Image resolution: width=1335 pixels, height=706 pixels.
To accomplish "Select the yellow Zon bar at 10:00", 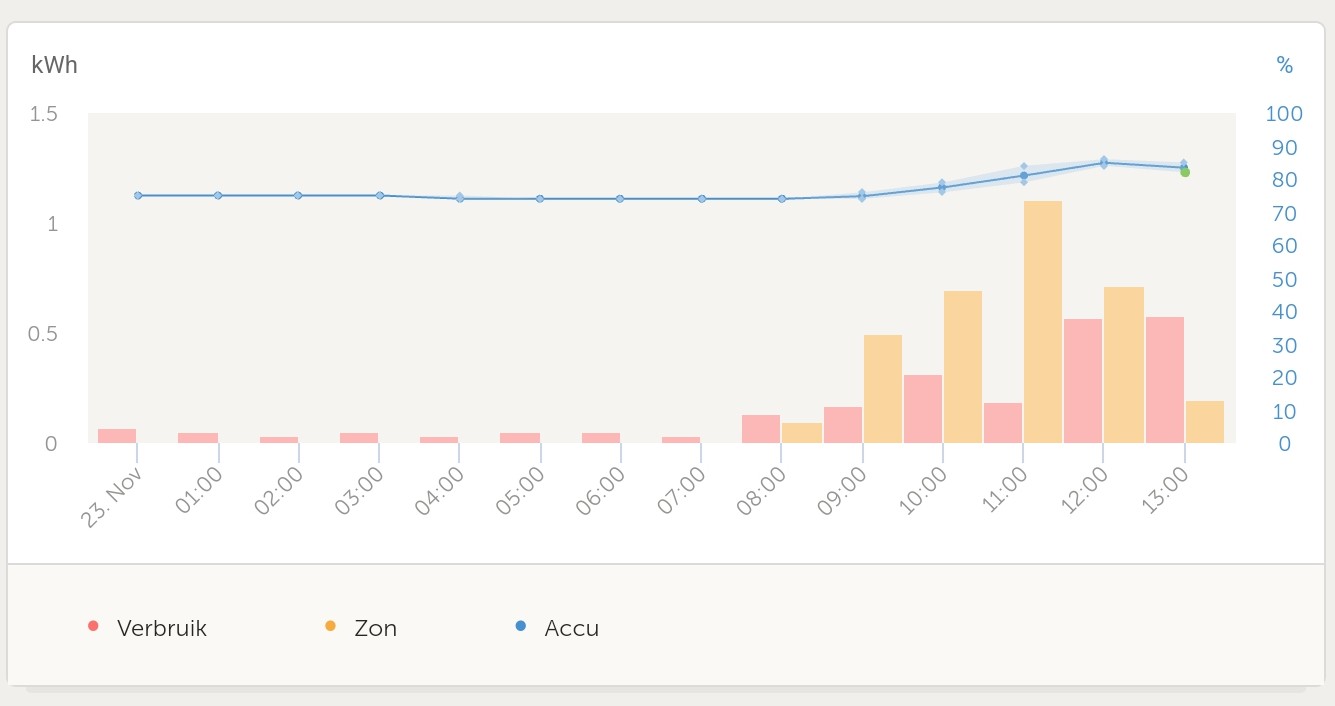I will pos(963,367).
